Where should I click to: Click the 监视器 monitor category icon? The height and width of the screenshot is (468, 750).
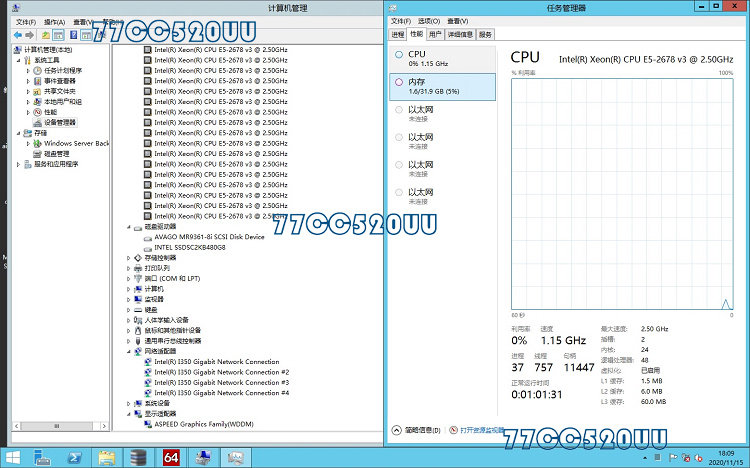(138, 299)
